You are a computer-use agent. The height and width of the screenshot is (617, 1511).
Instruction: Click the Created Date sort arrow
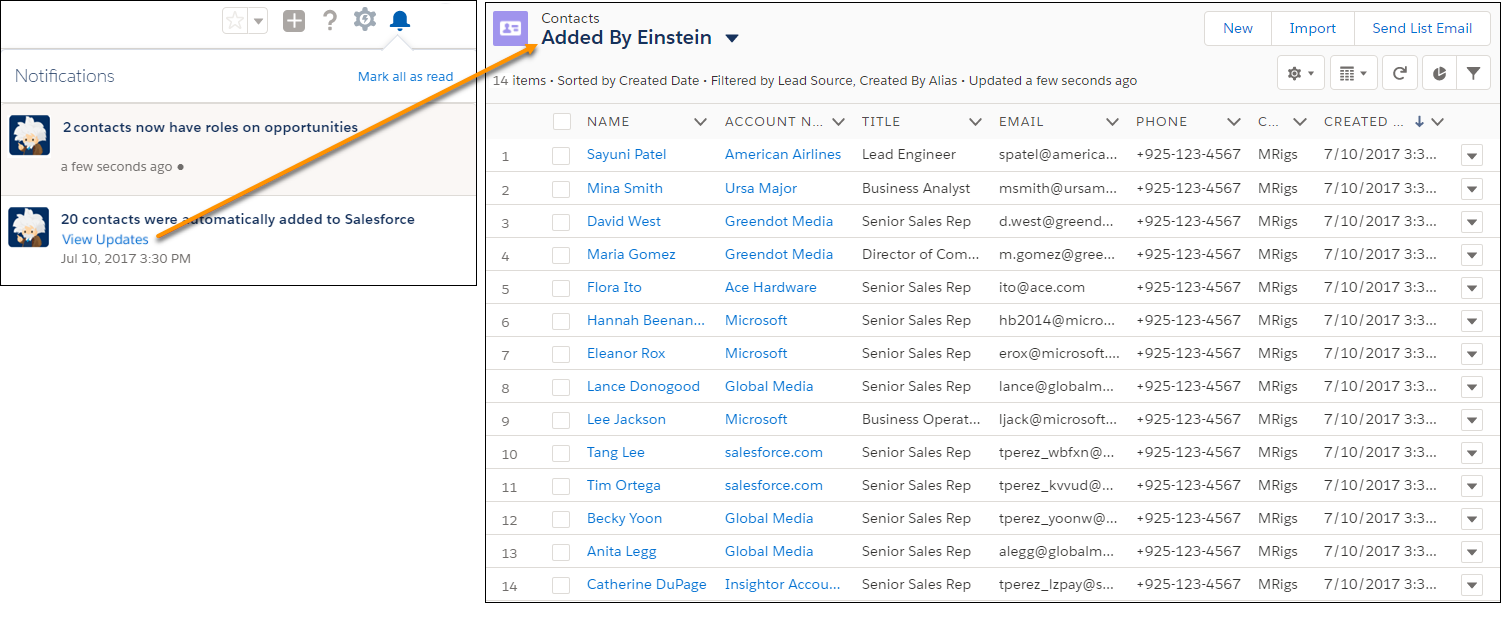click(x=1419, y=122)
